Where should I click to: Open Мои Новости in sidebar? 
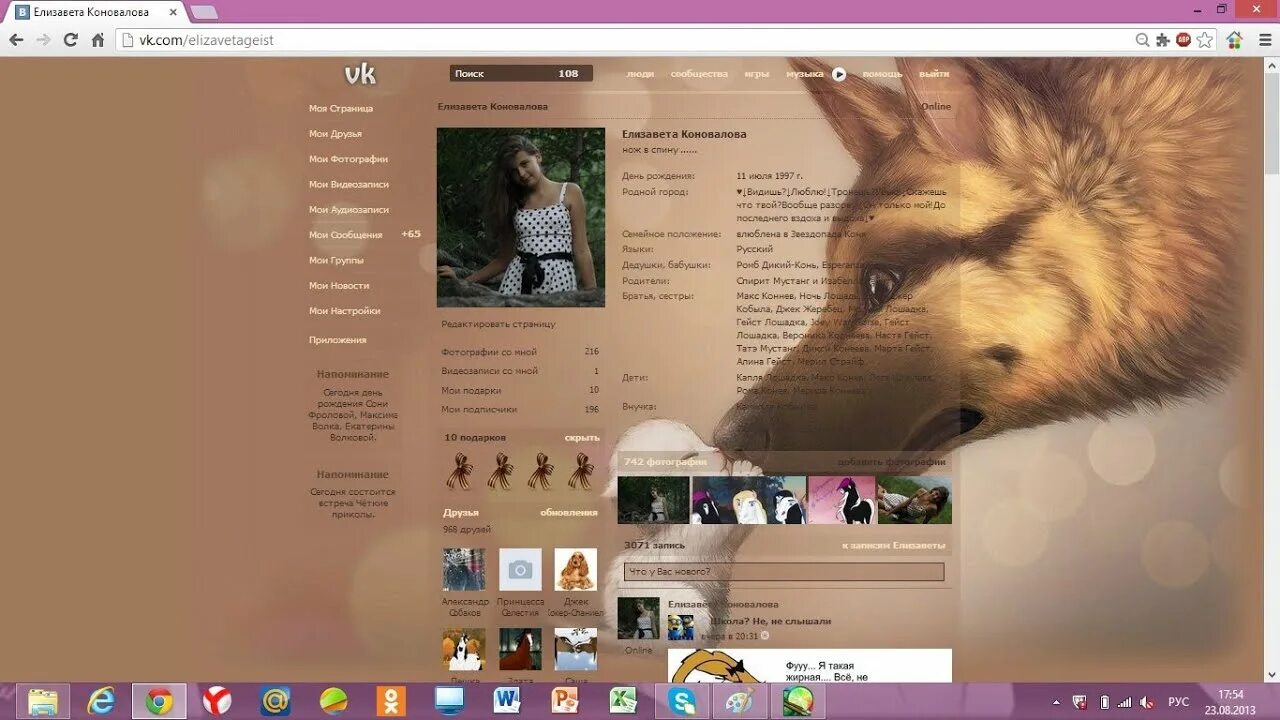(x=339, y=286)
